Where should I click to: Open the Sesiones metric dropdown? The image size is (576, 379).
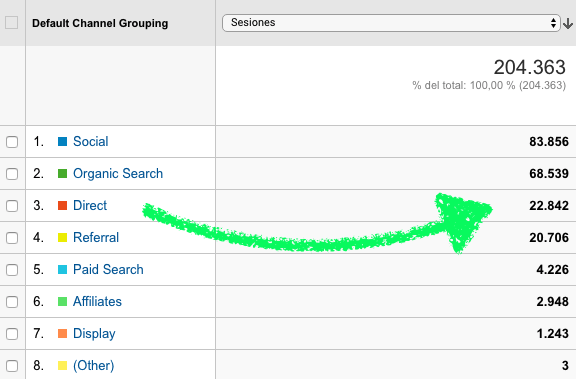(x=391, y=23)
